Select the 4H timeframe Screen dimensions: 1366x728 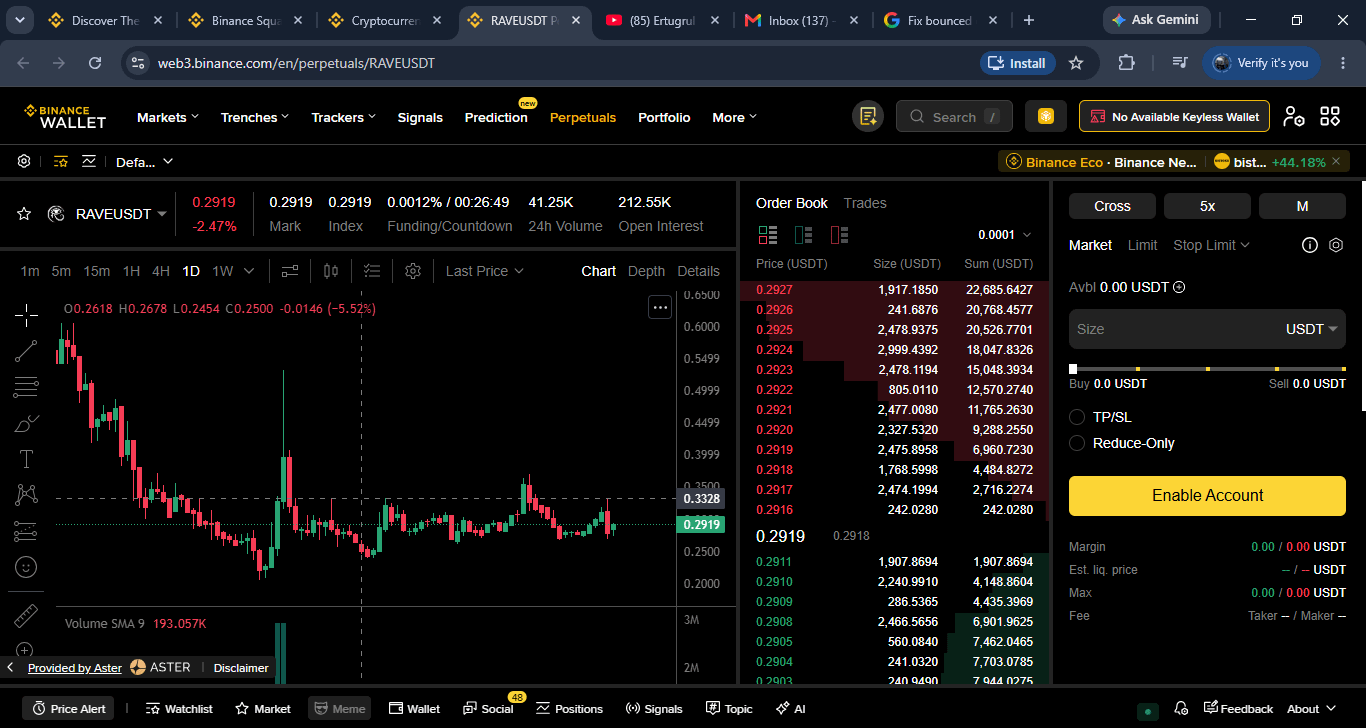click(x=161, y=271)
